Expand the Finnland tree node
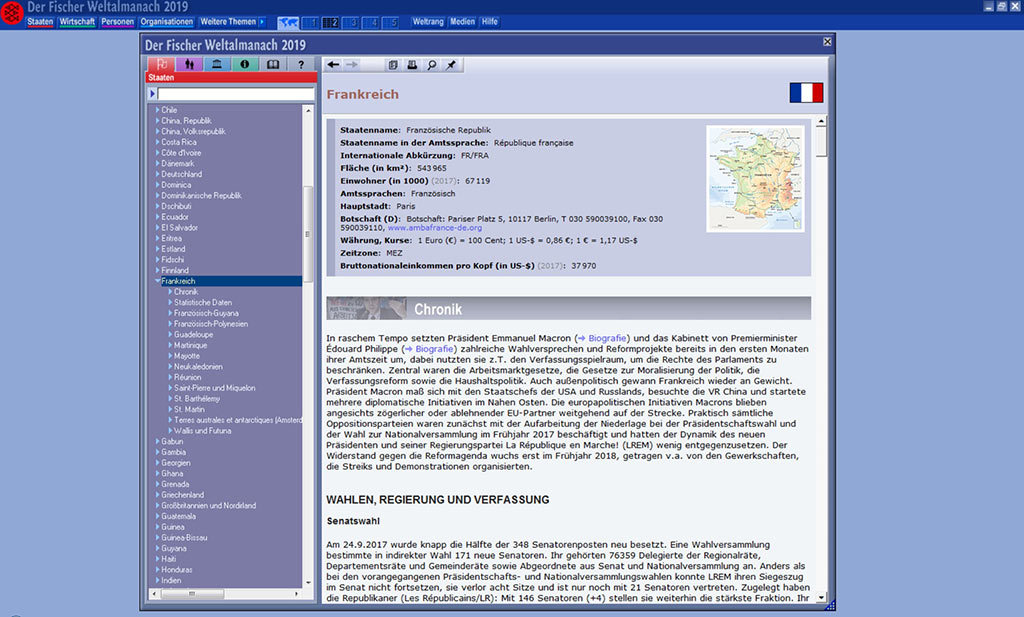Viewport: 1024px width, 617px height. tap(157, 270)
